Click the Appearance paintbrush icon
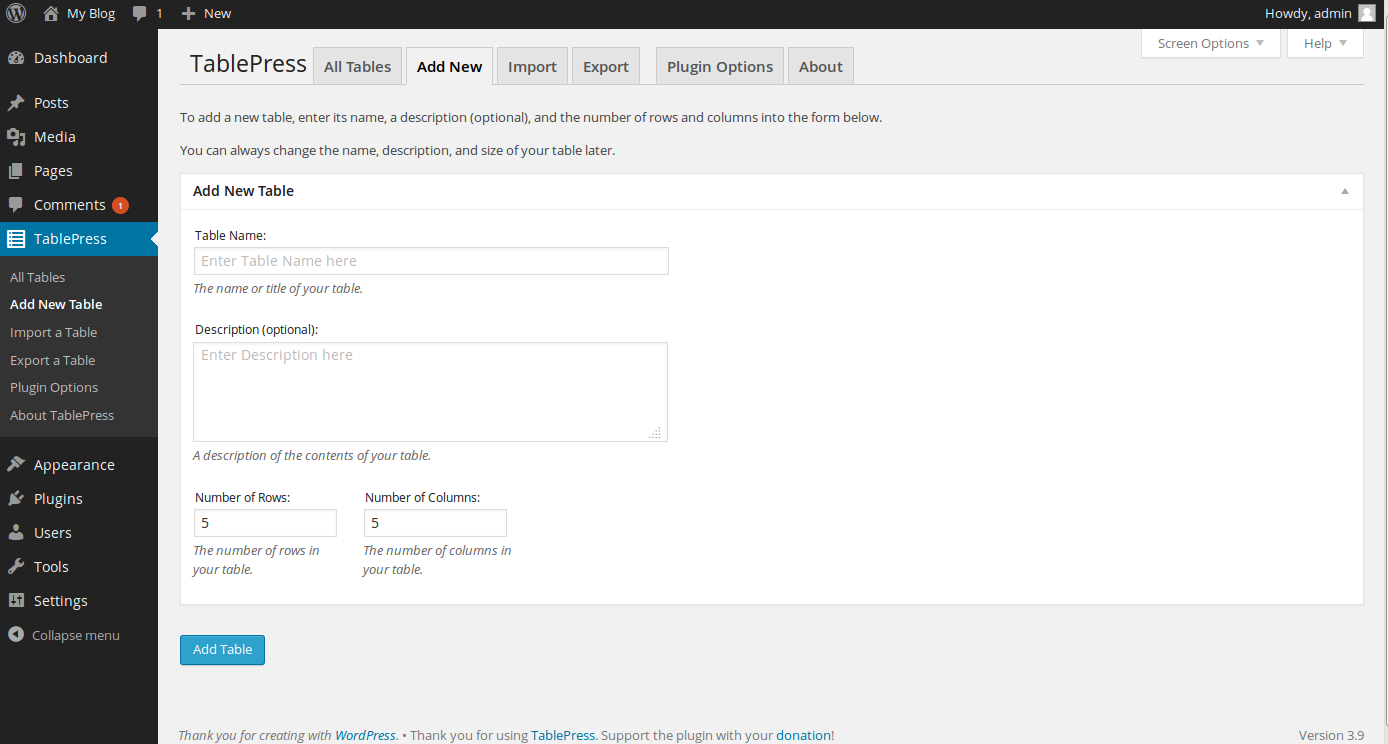The image size is (1388, 744). 16,465
